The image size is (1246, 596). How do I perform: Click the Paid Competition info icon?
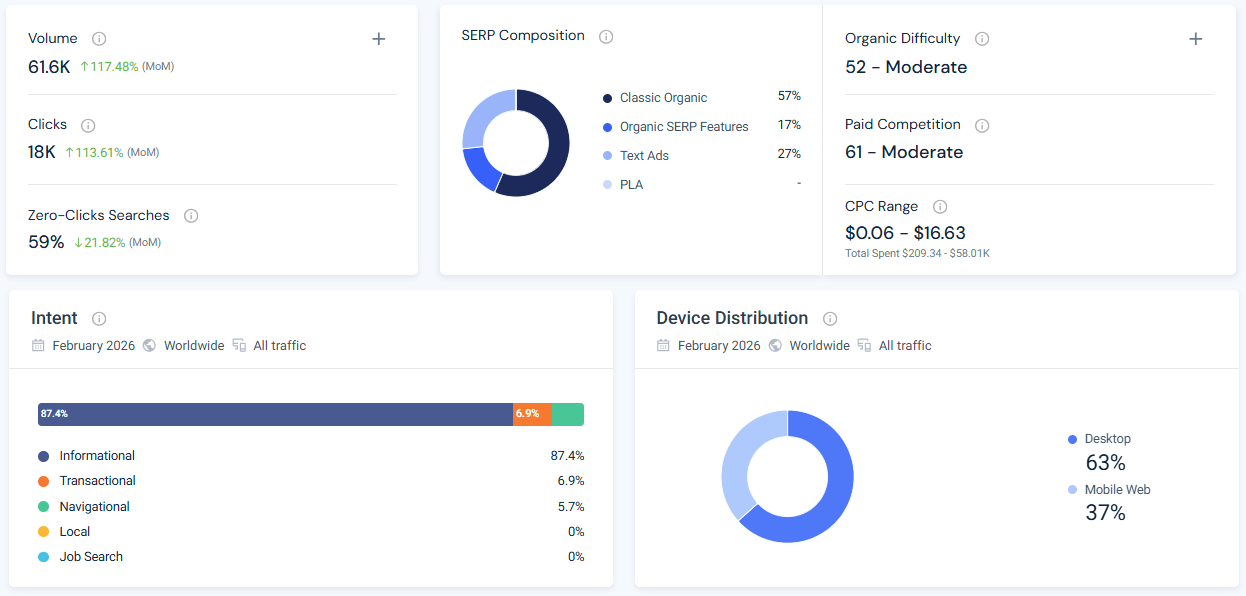coord(982,125)
